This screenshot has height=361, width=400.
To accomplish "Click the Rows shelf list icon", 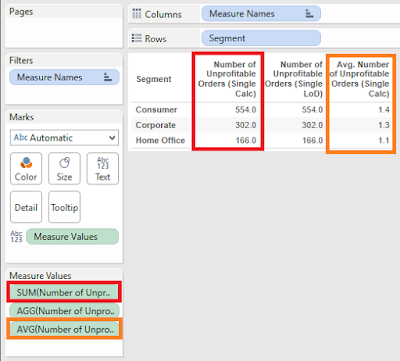I will click(x=137, y=38).
